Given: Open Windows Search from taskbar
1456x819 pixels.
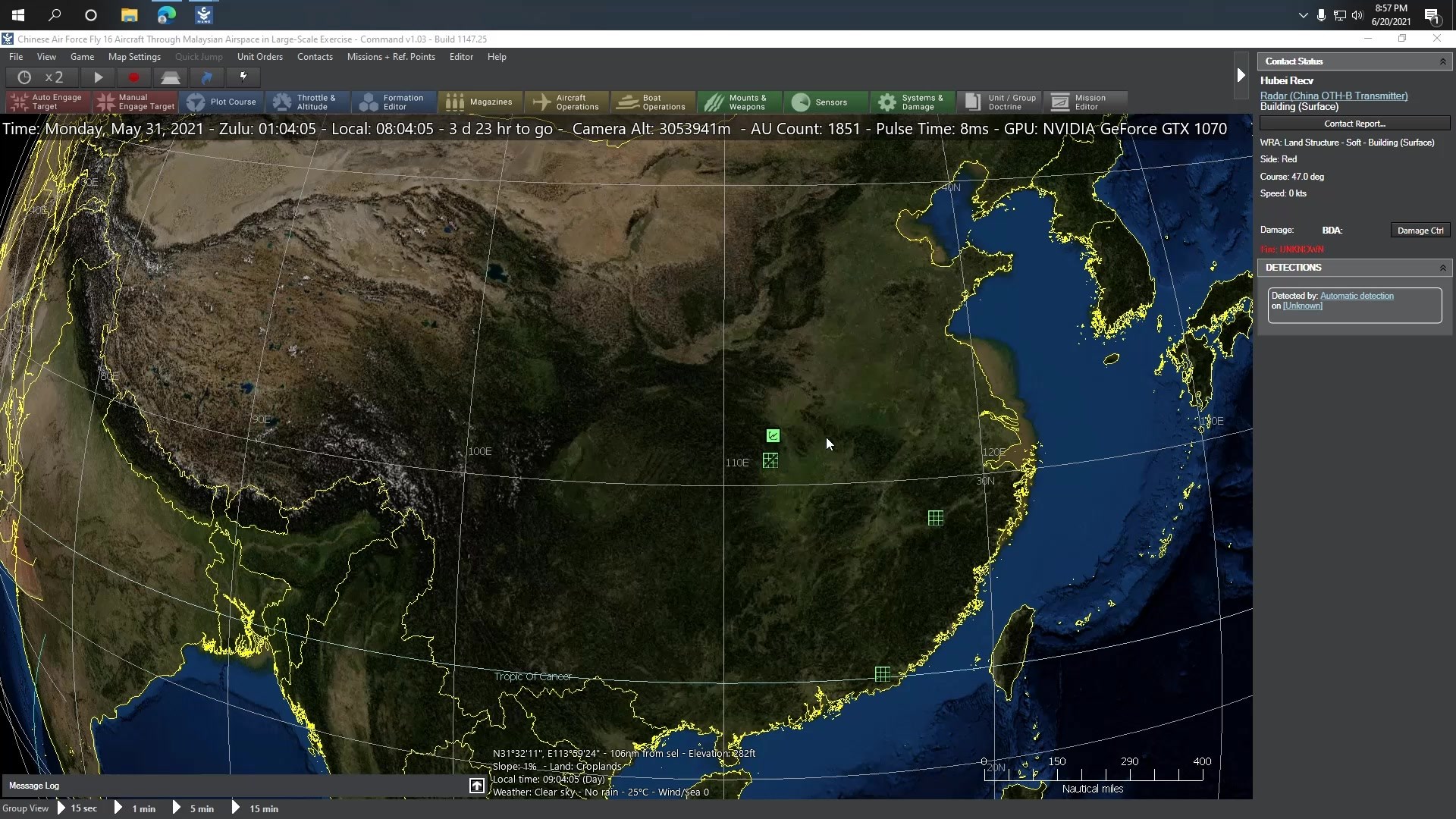Looking at the screenshot, I should (55, 15).
